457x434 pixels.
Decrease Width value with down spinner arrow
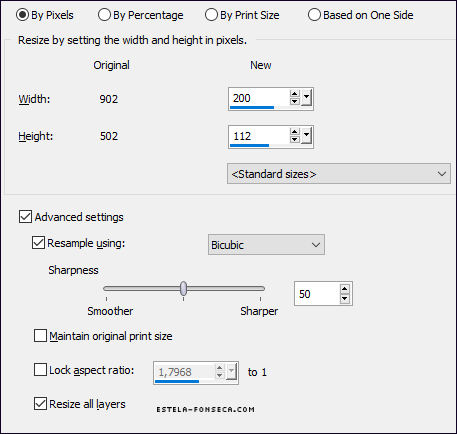pos(295,101)
